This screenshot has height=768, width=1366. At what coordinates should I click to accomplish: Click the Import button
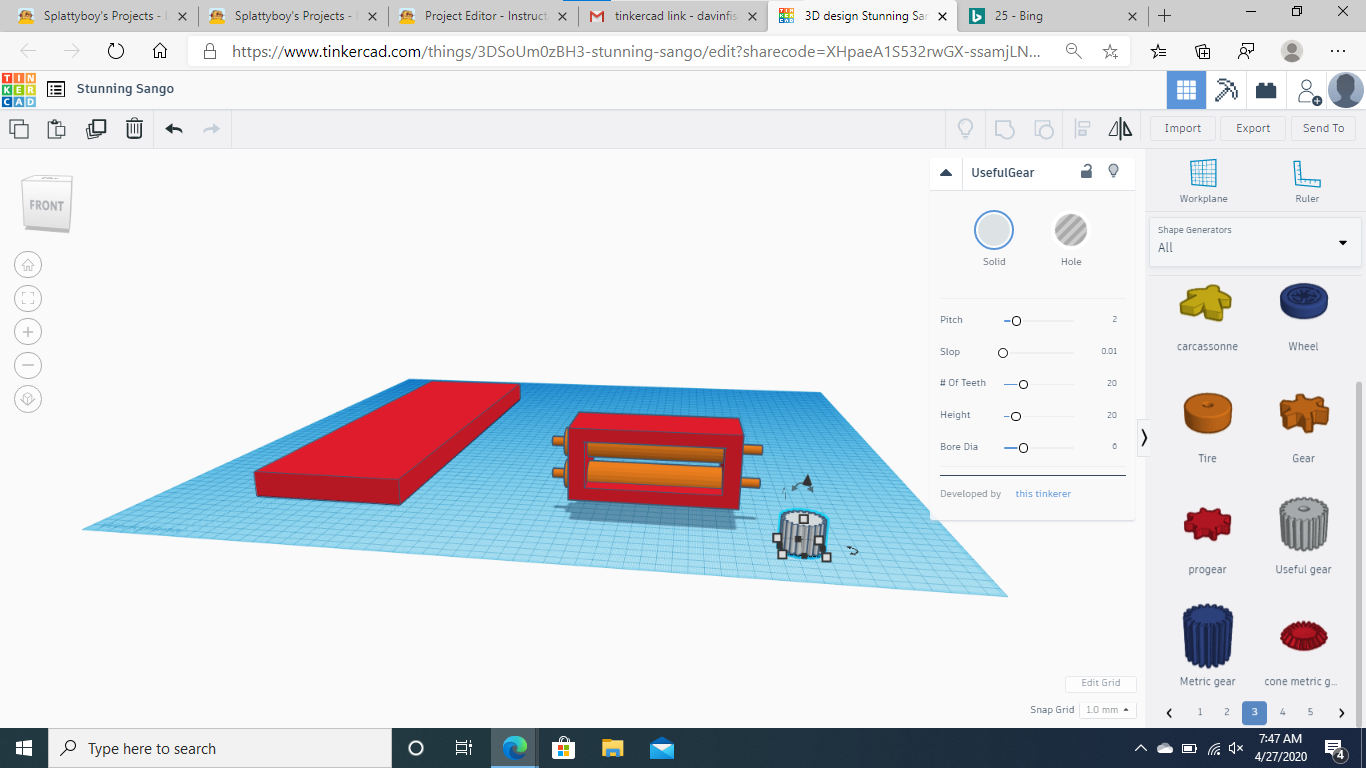click(x=1183, y=128)
